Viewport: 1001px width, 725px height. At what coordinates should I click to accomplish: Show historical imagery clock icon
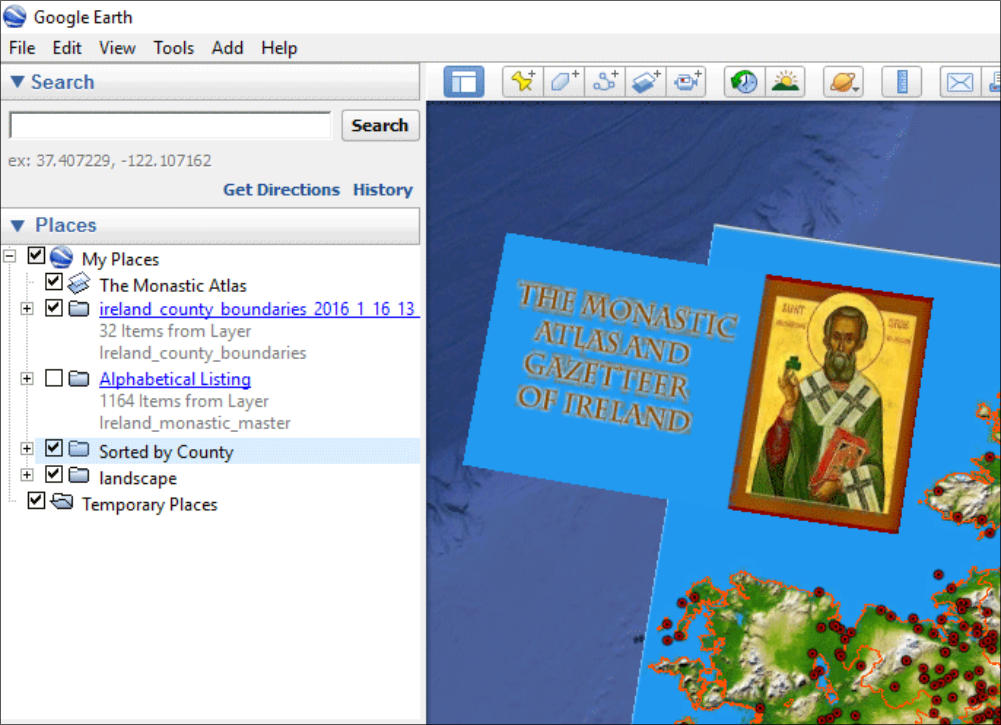point(744,82)
